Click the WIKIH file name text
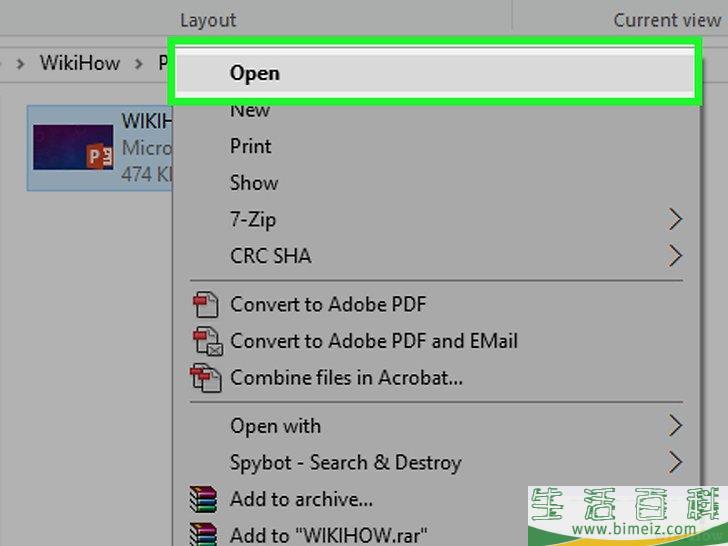The image size is (728, 546). point(147,121)
